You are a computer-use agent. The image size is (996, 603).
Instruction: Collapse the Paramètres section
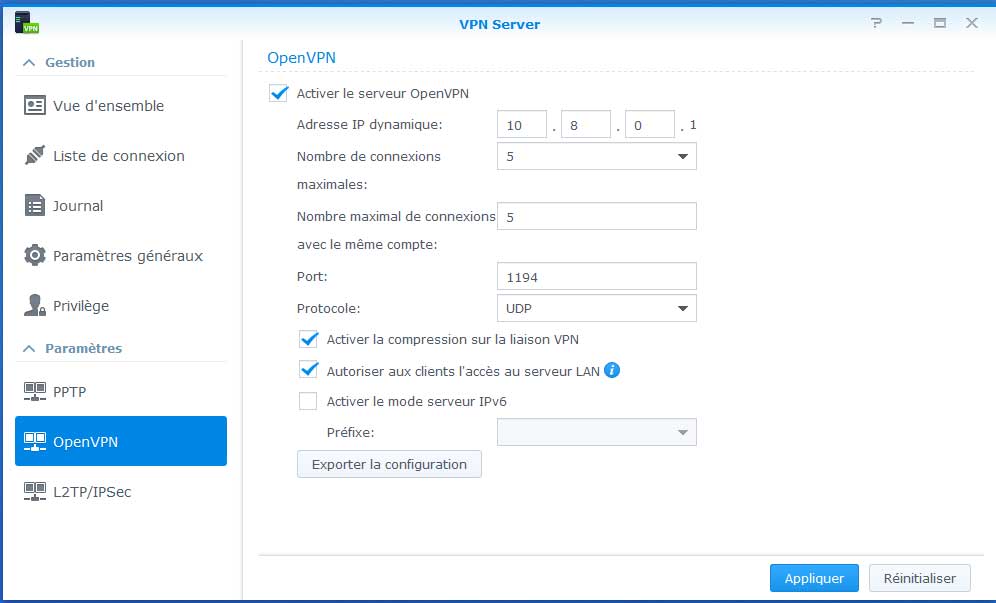tap(29, 348)
